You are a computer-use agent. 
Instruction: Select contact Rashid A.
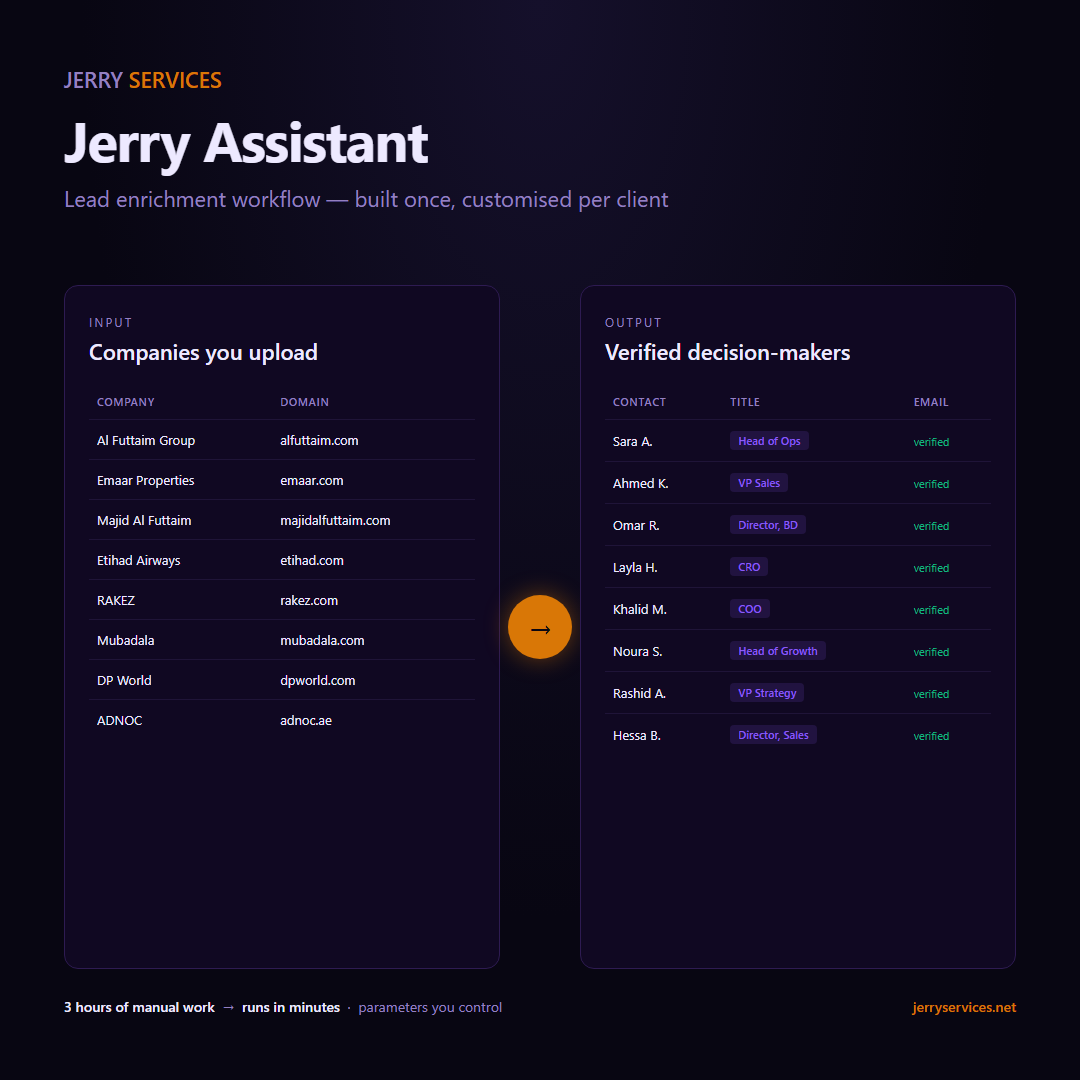tap(639, 694)
